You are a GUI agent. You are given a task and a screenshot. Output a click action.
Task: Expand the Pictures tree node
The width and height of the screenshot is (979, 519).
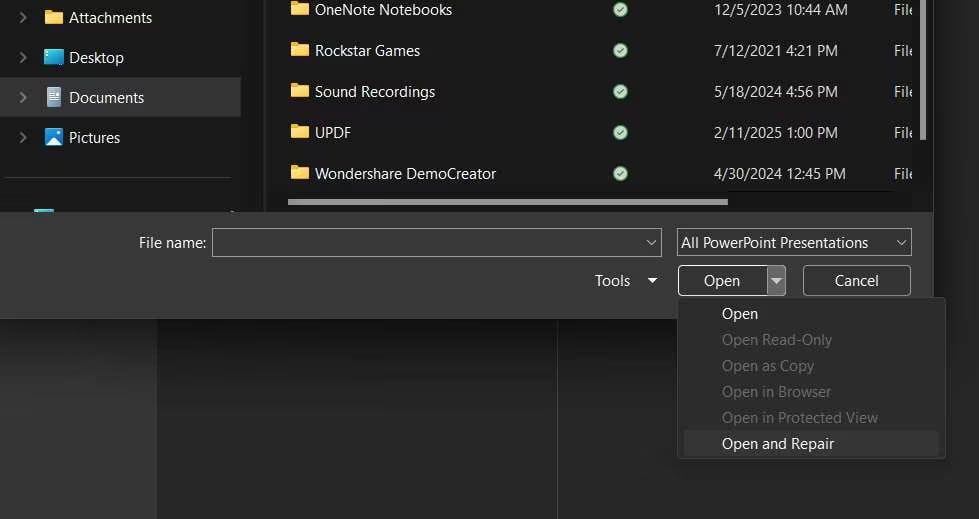click(x=23, y=137)
